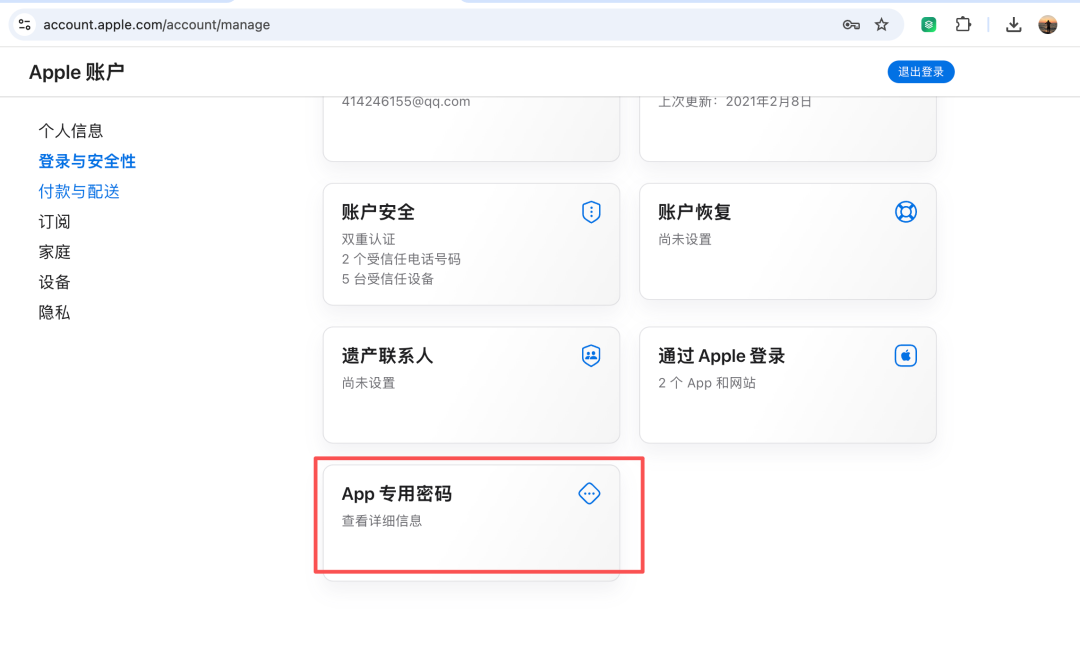Click the lifebuoy icon on 账户恢复 card
This screenshot has width=1080, height=652.
click(906, 212)
